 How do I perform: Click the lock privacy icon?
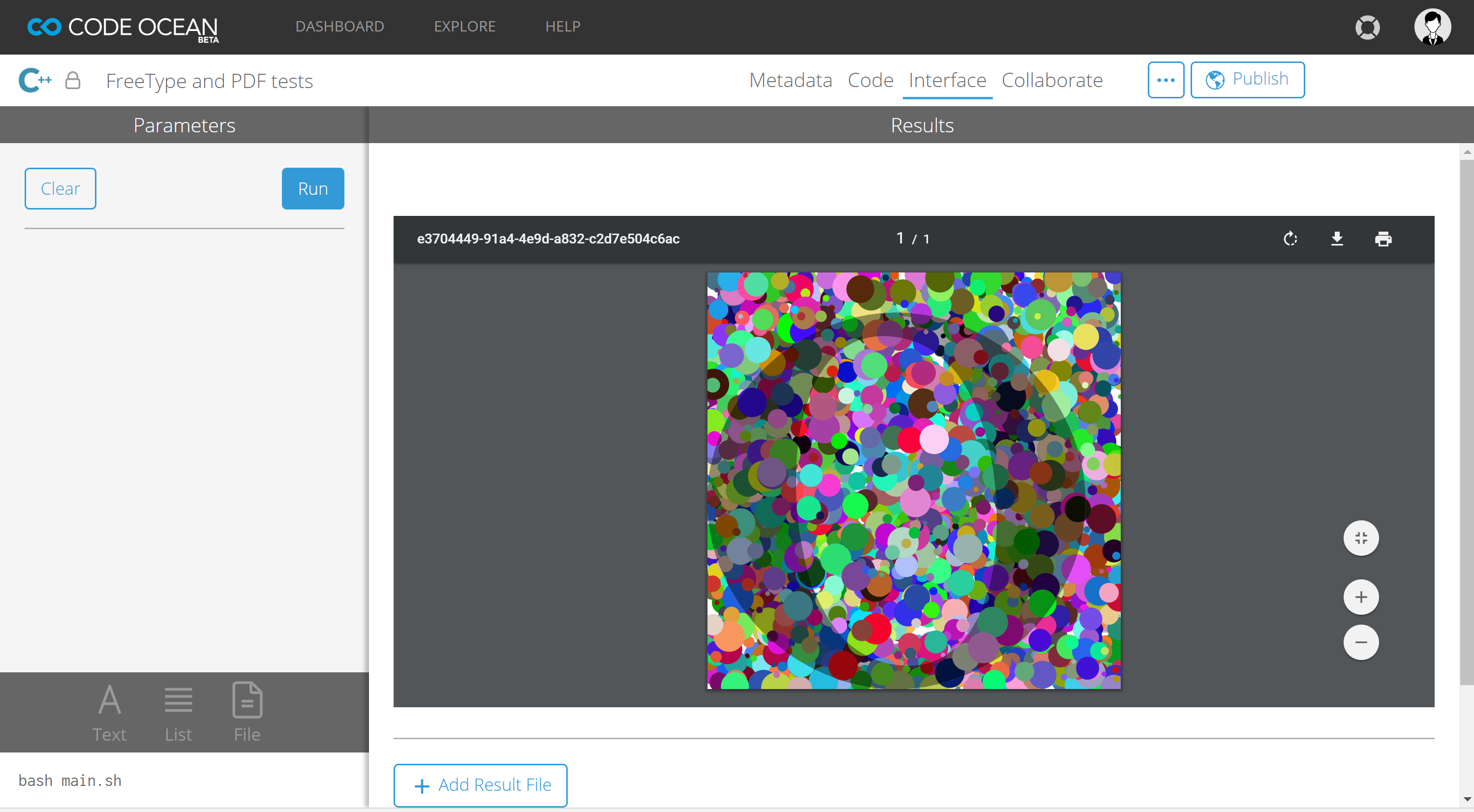pyautogui.click(x=73, y=81)
